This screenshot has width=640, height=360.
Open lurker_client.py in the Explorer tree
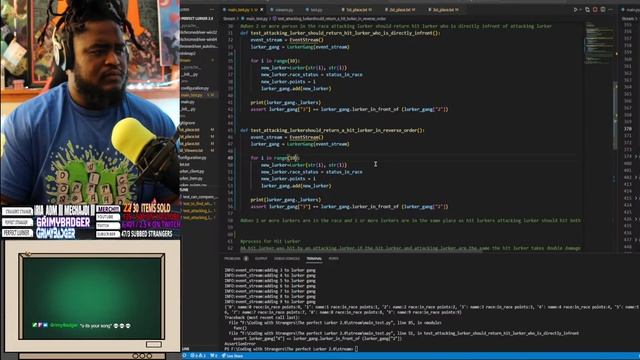tap(192, 171)
